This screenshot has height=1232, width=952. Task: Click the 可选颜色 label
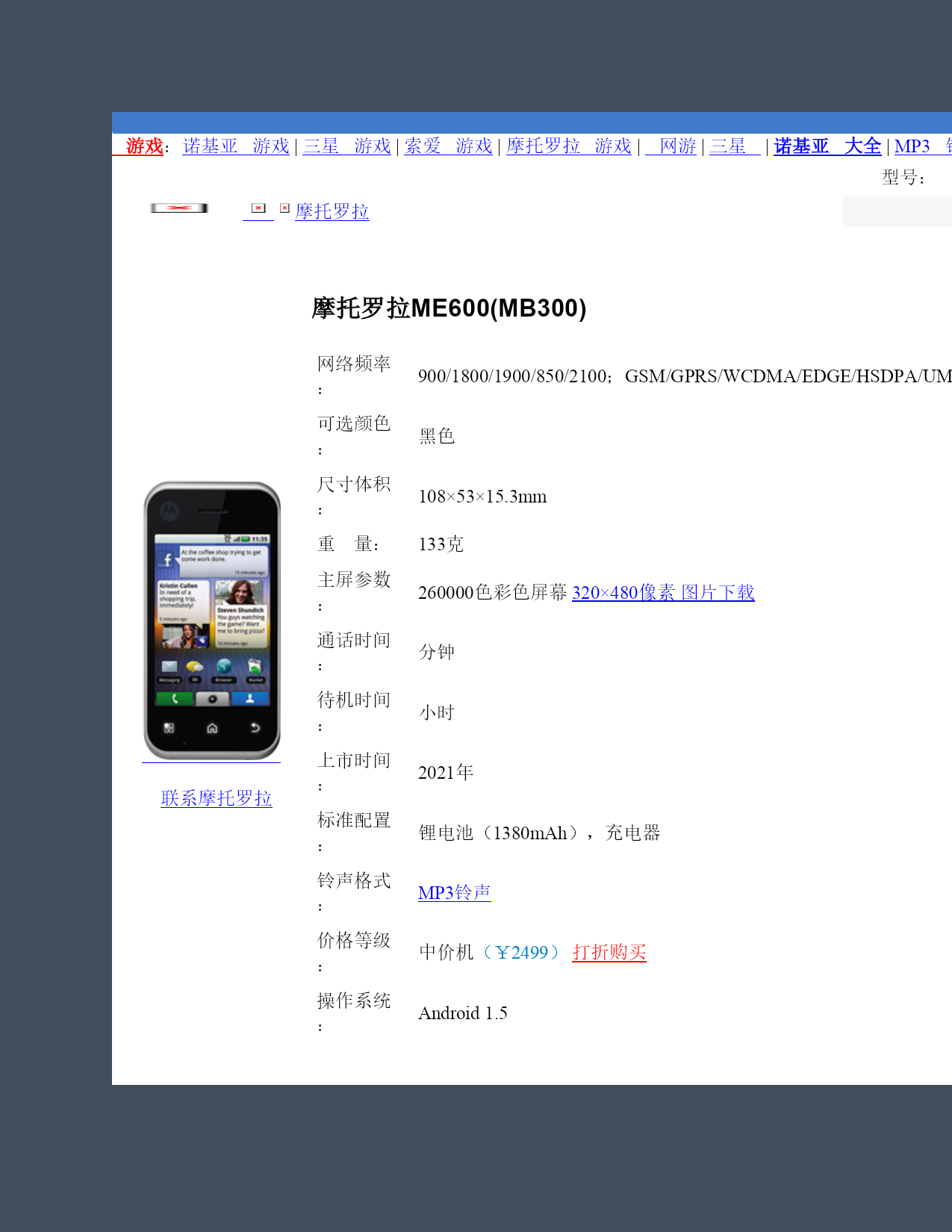coord(354,424)
